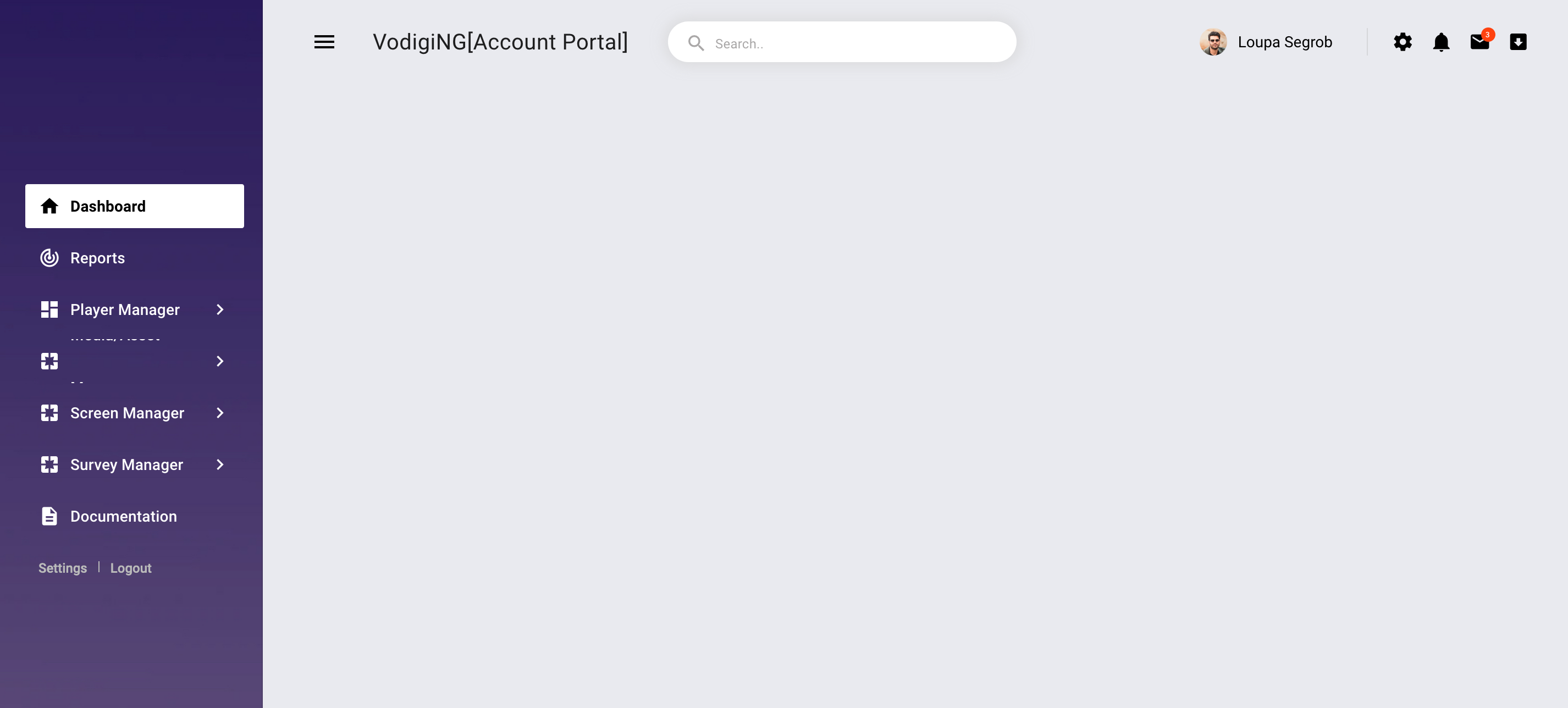This screenshot has height=708, width=1568.
Task: Click the Logout link
Action: [131, 568]
